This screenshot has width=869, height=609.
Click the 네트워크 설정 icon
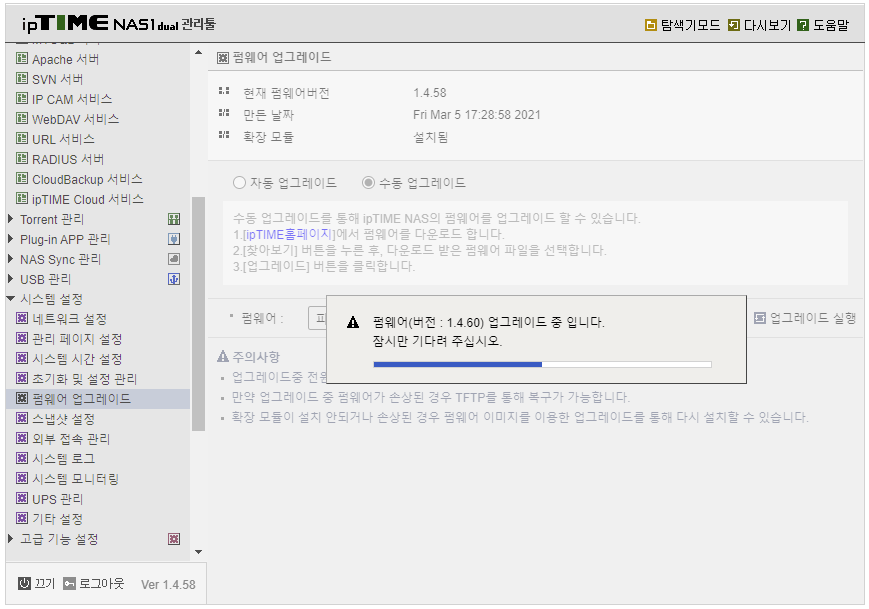tap(22, 318)
